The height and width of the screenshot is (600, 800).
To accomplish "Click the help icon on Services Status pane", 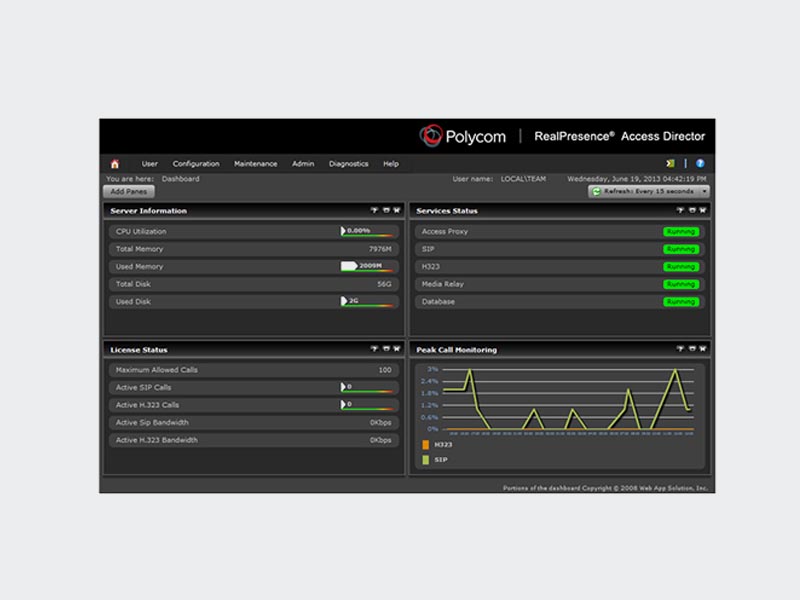I will coord(679,211).
